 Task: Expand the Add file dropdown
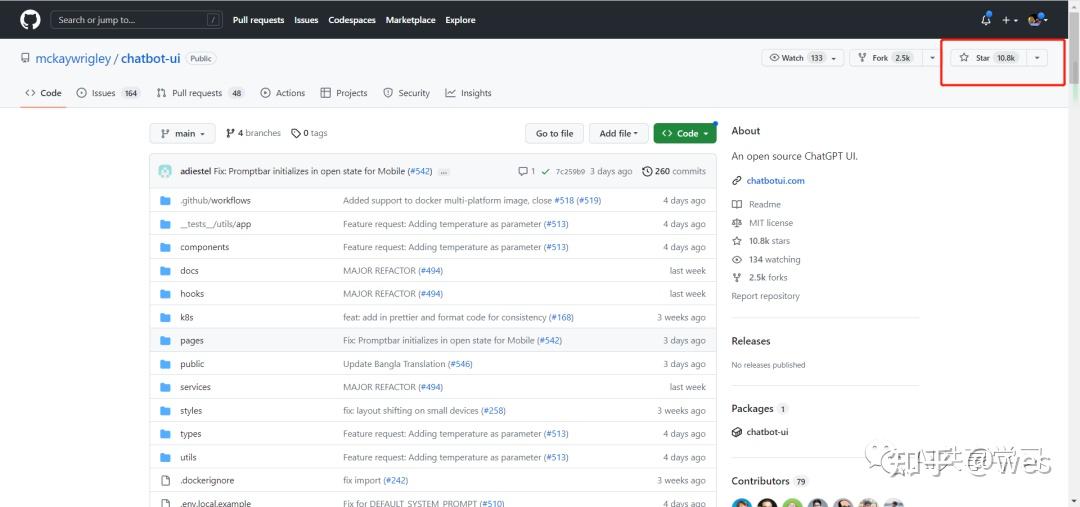pos(619,133)
